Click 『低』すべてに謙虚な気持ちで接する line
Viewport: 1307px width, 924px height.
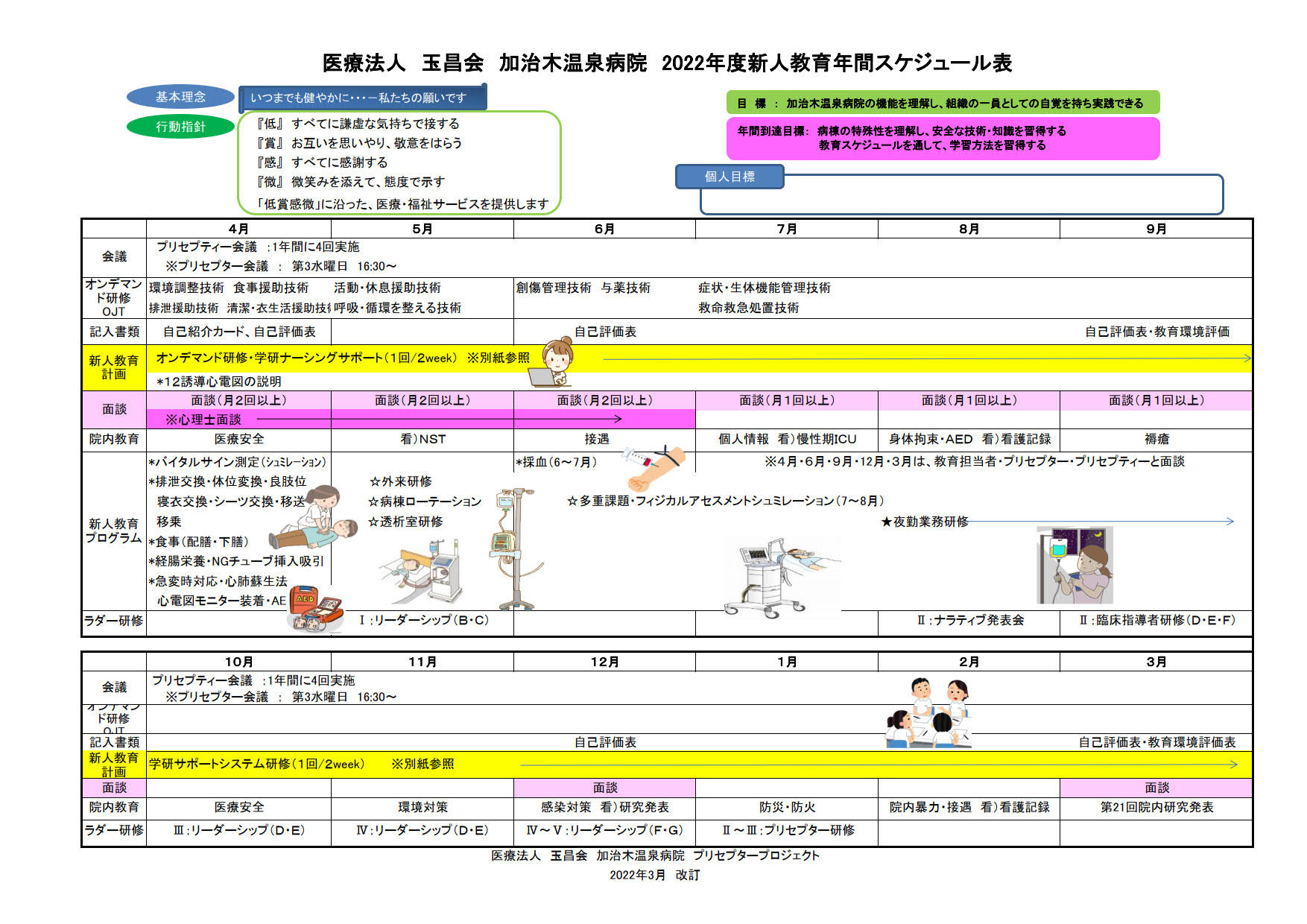[358, 124]
